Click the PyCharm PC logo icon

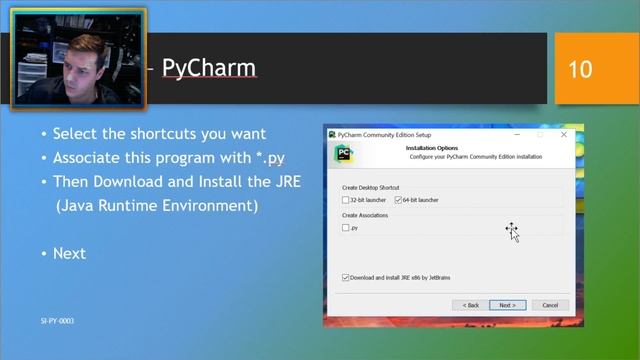(x=344, y=154)
